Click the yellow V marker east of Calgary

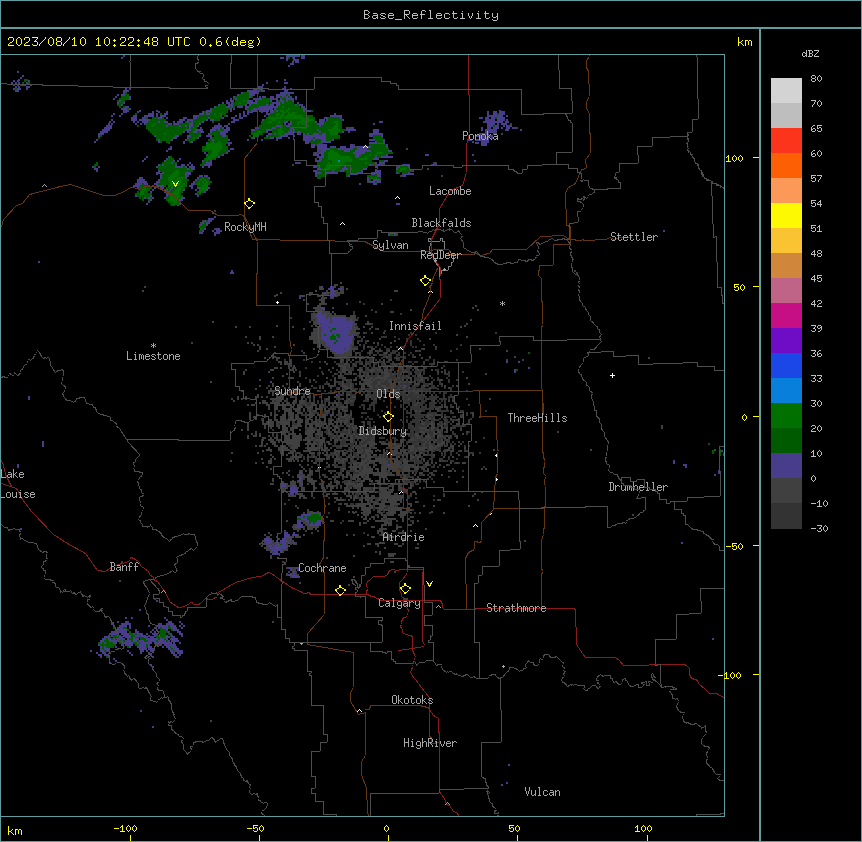pos(429,584)
